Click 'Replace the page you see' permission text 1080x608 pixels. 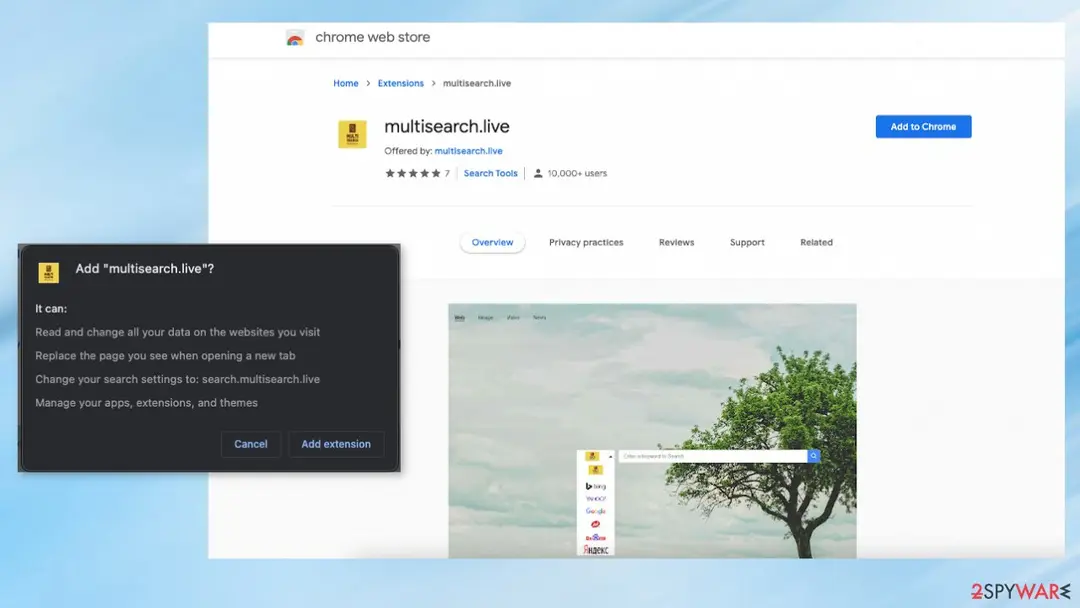165,355
